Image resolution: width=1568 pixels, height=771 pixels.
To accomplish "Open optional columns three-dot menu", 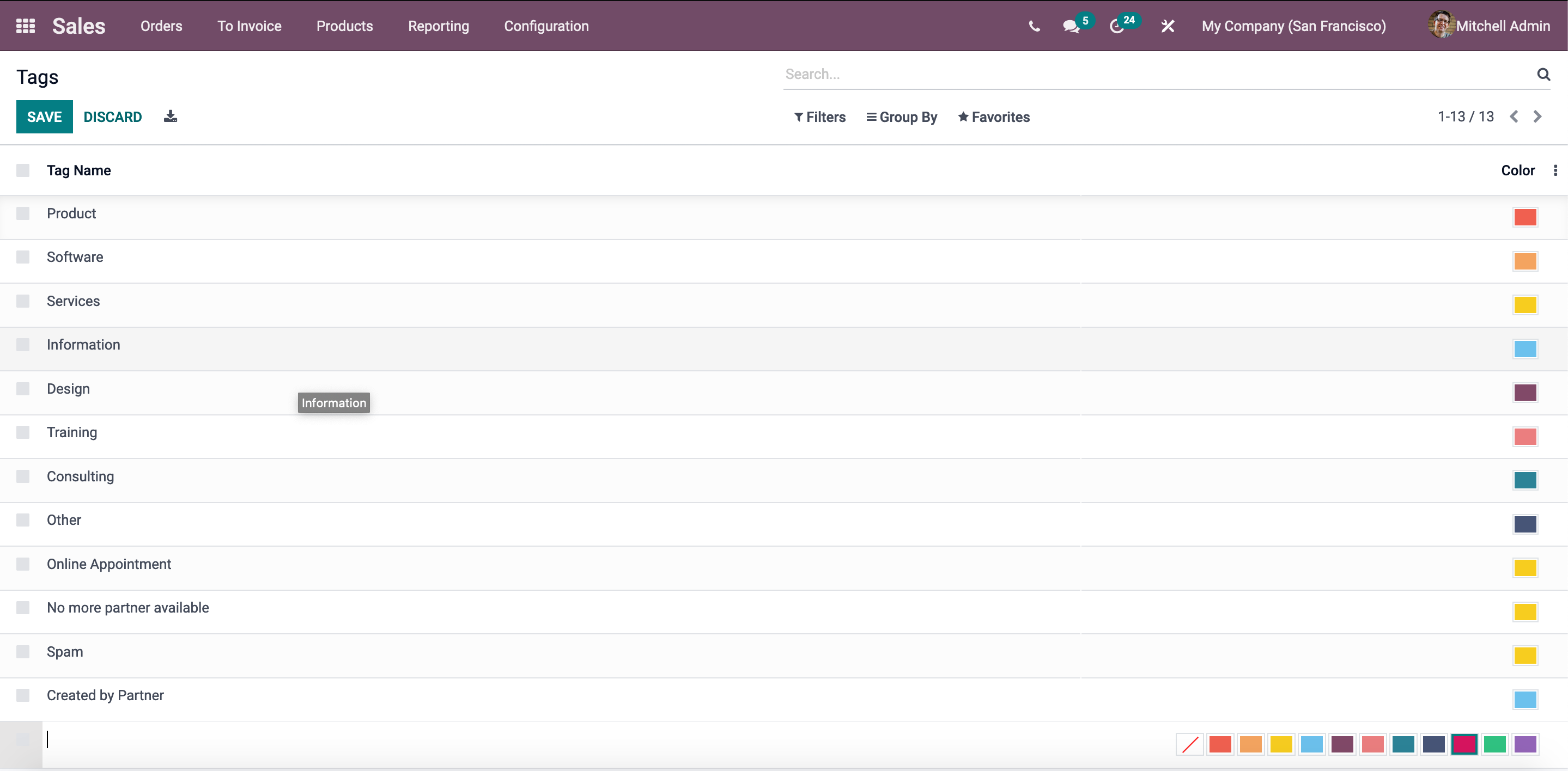I will pyautogui.click(x=1555, y=170).
